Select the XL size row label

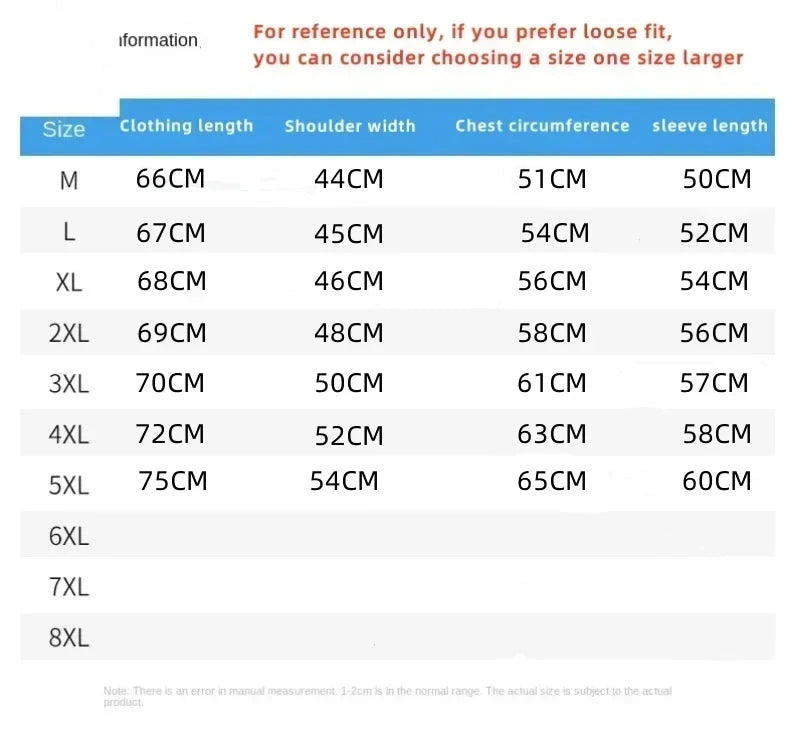(x=69, y=283)
